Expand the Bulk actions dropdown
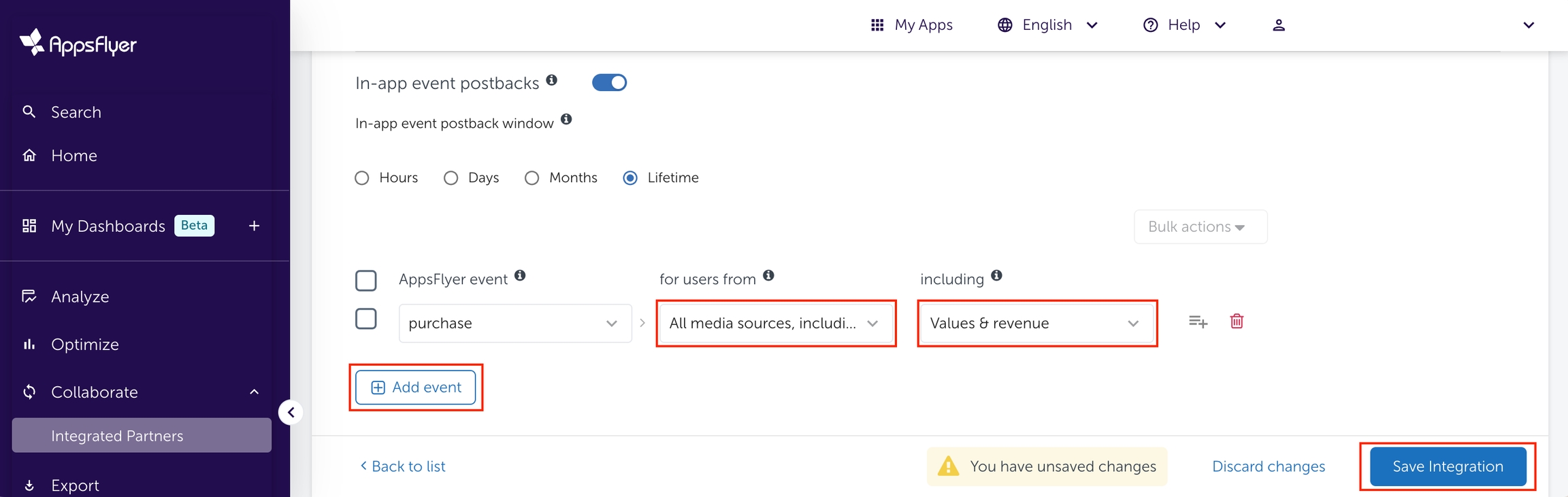 [1200, 227]
